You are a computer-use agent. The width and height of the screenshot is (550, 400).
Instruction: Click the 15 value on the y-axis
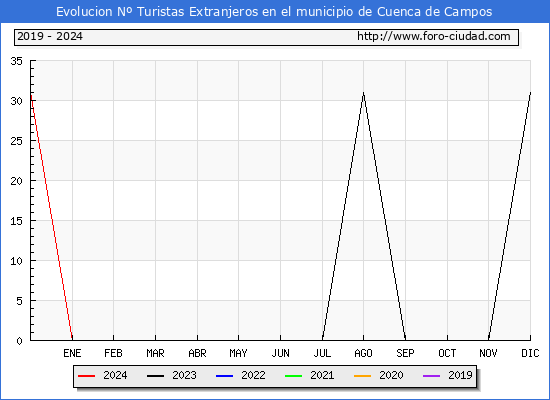[16, 221]
